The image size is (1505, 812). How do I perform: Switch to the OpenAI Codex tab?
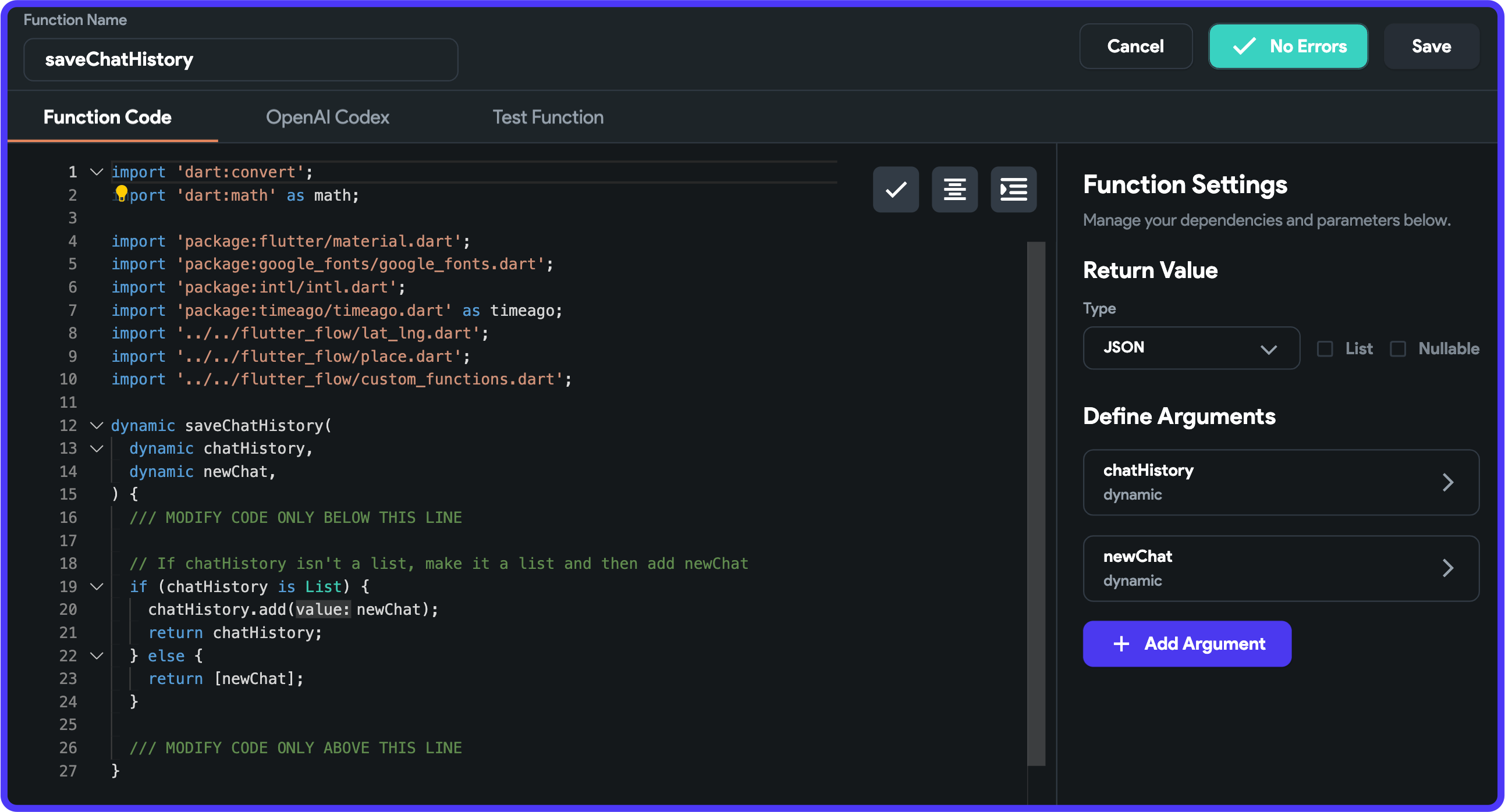(x=327, y=117)
